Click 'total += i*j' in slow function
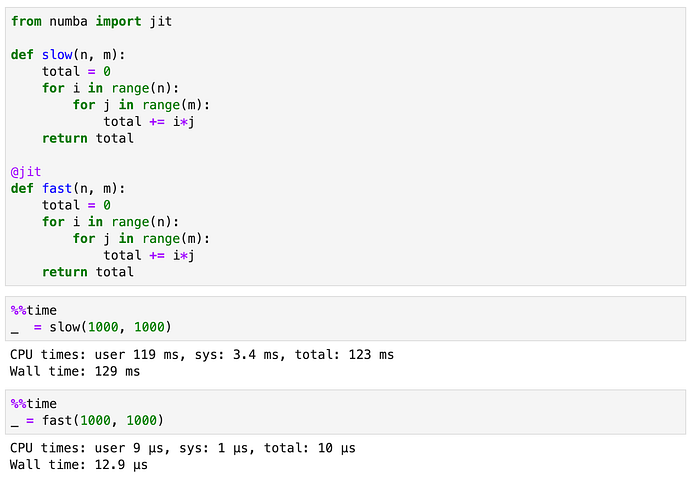 (149, 122)
